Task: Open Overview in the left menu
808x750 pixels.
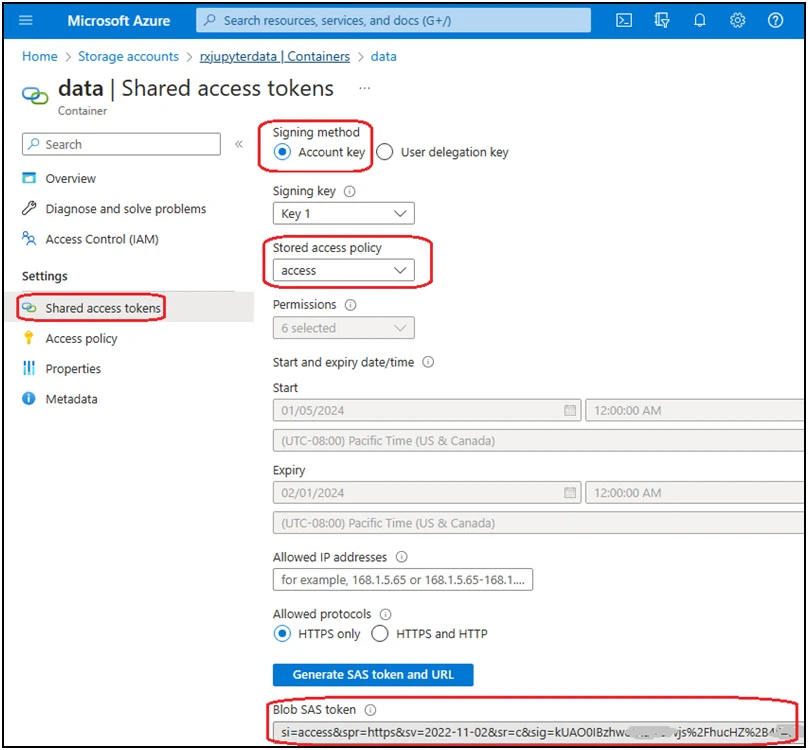Action: pos(71,178)
